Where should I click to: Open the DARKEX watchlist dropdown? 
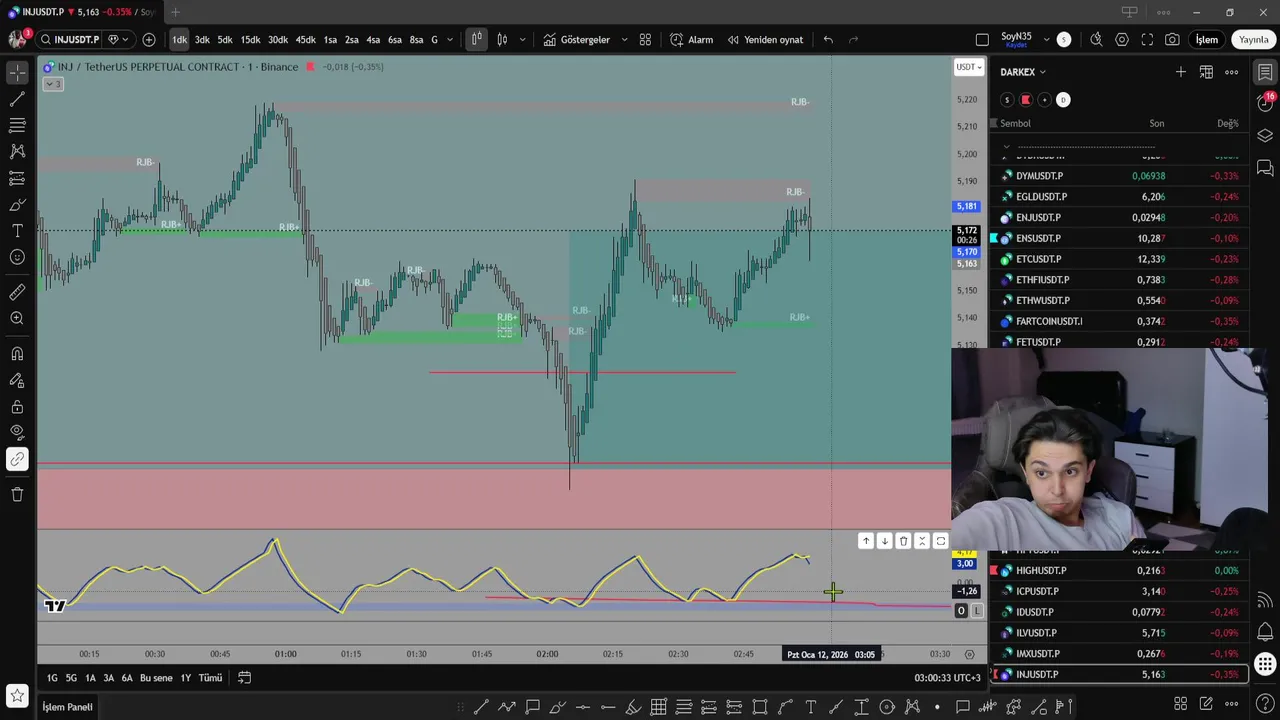[1023, 72]
